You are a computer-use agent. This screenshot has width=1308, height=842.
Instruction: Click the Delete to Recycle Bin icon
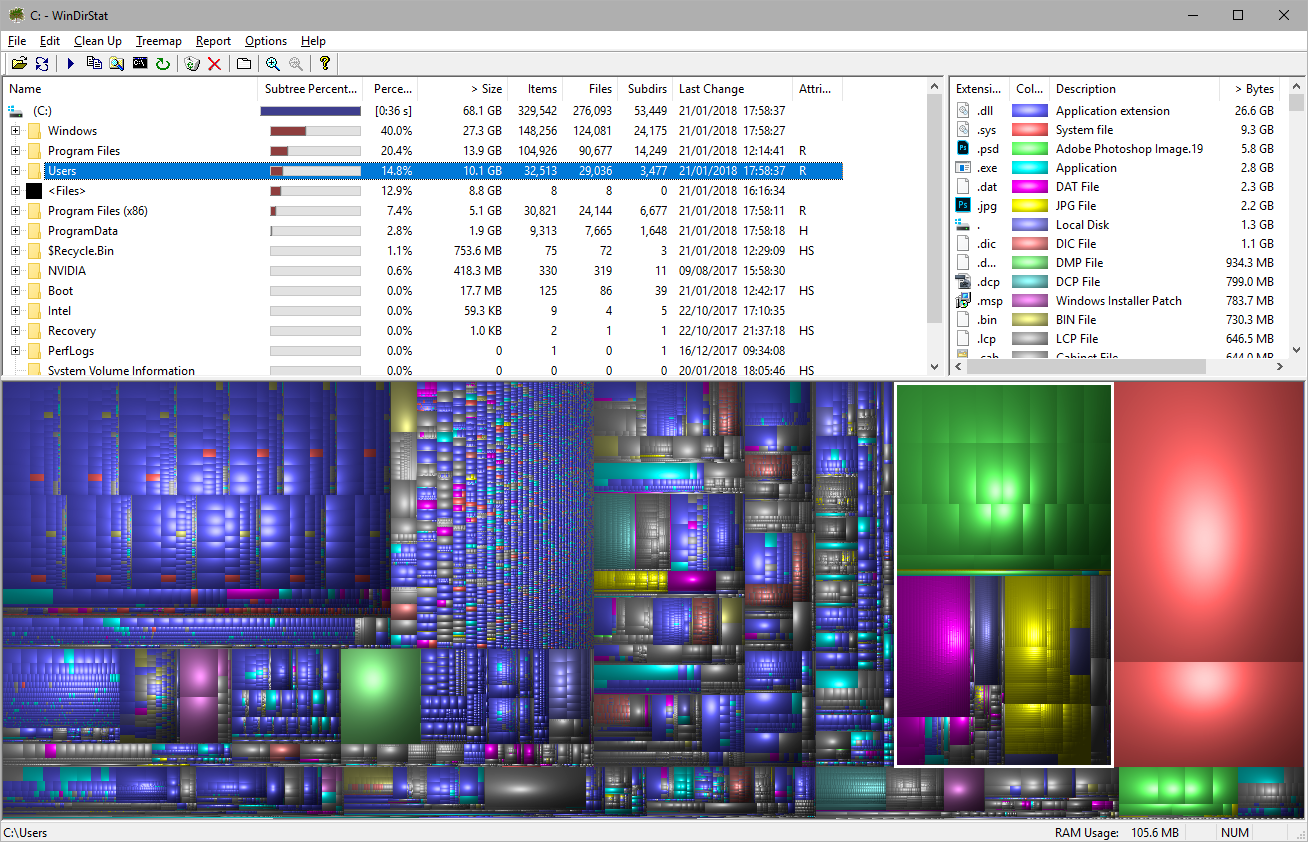[192, 64]
